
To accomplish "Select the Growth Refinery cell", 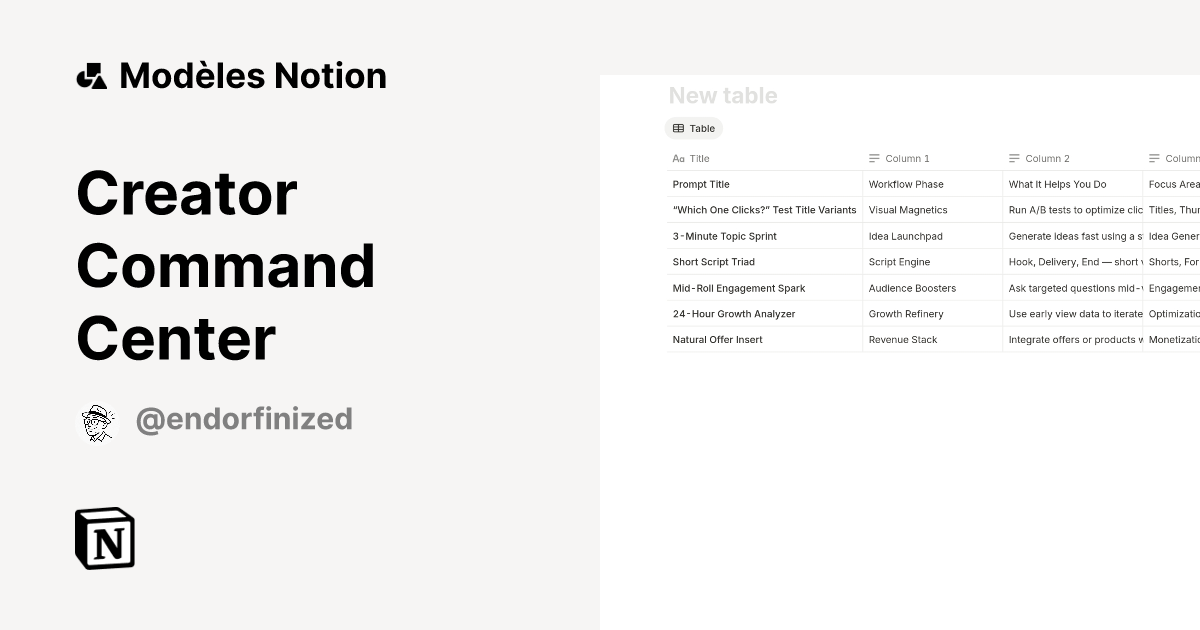I will tap(906, 313).
